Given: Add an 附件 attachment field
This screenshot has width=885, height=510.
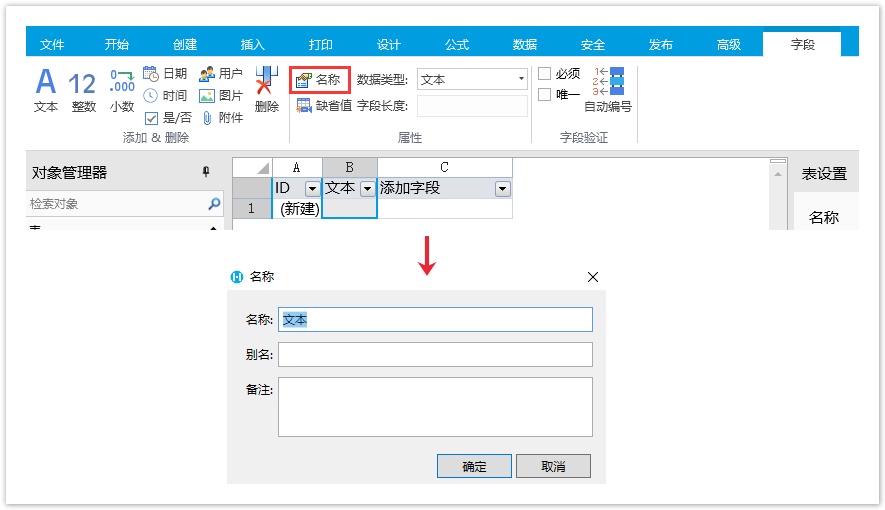Looking at the screenshot, I should coord(221,118).
